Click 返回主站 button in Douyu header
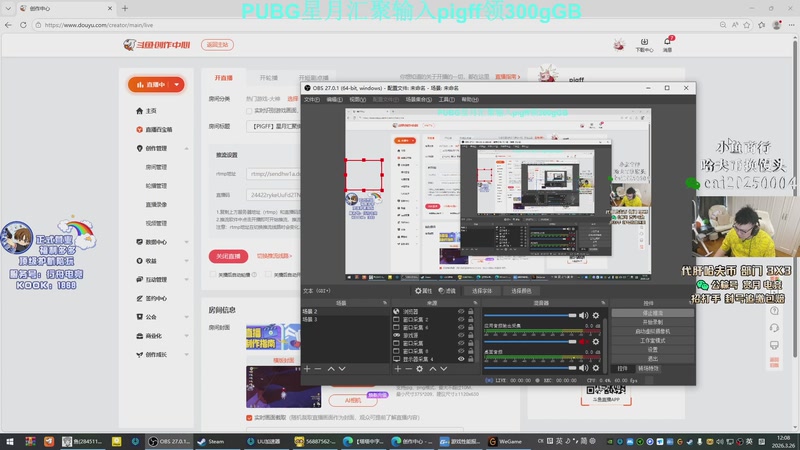800x450 pixels. pyautogui.click(x=217, y=45)
